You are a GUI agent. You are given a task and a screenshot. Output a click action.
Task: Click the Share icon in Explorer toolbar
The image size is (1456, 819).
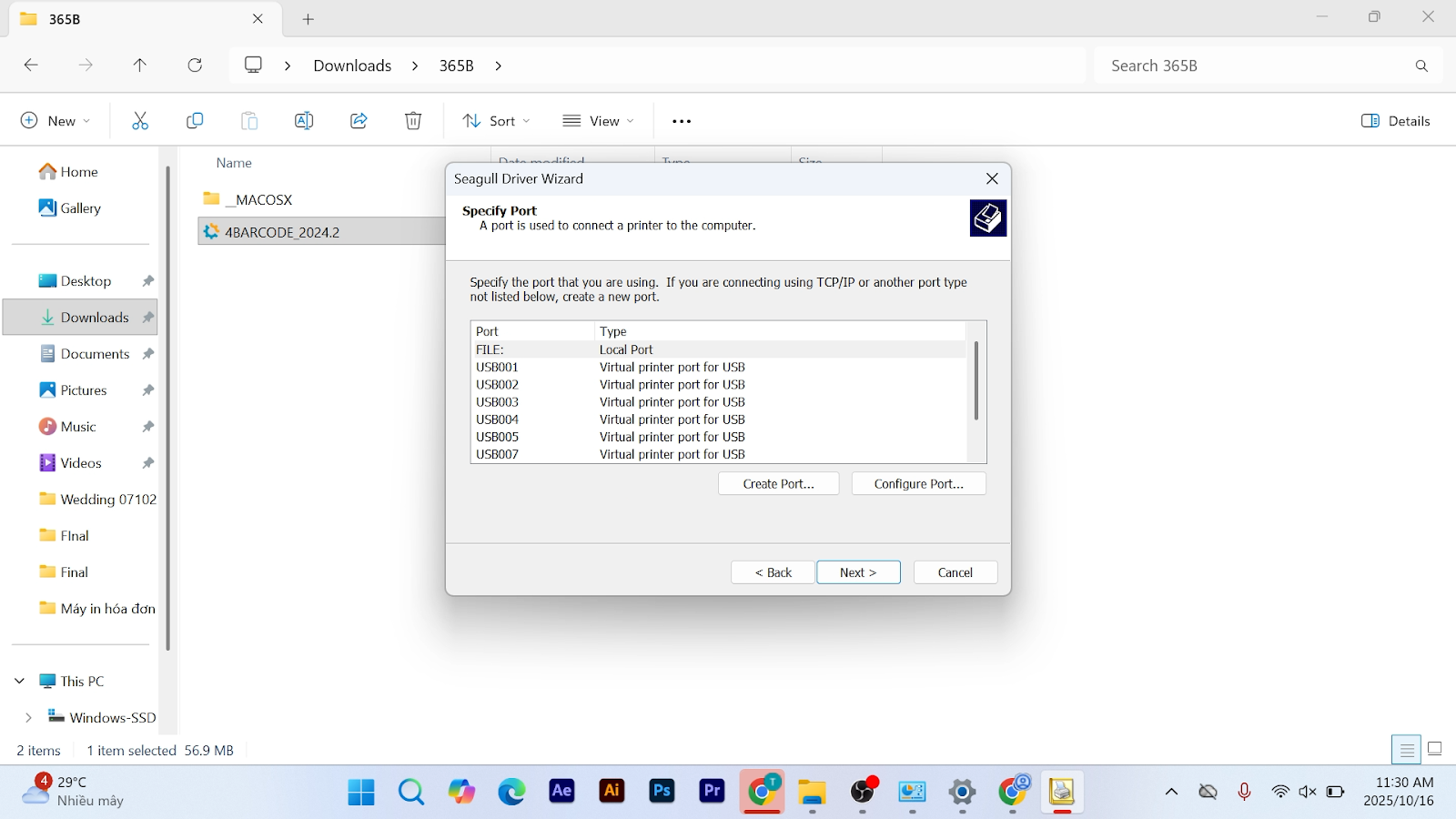359,121
